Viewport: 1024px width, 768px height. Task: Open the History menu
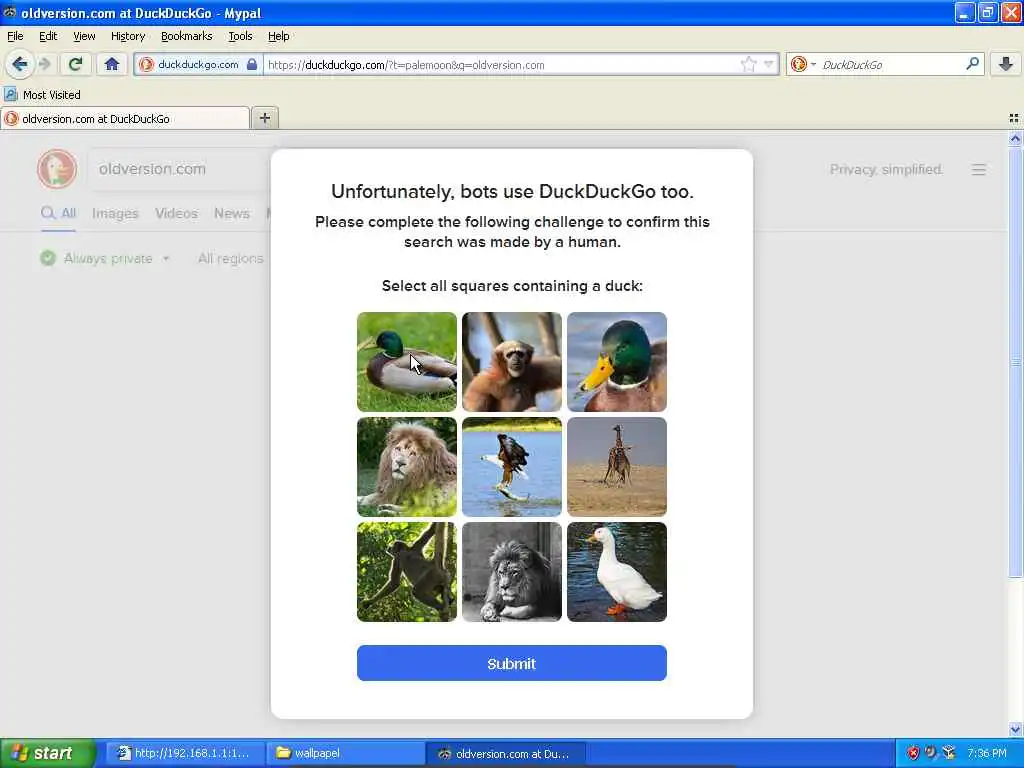coord(127,36)
